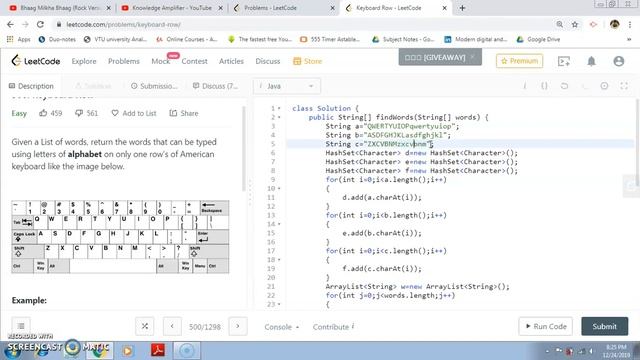This screenshot has height=360, width=640.
Task: Click the keyboard layout image
Action: coord(120,237)
